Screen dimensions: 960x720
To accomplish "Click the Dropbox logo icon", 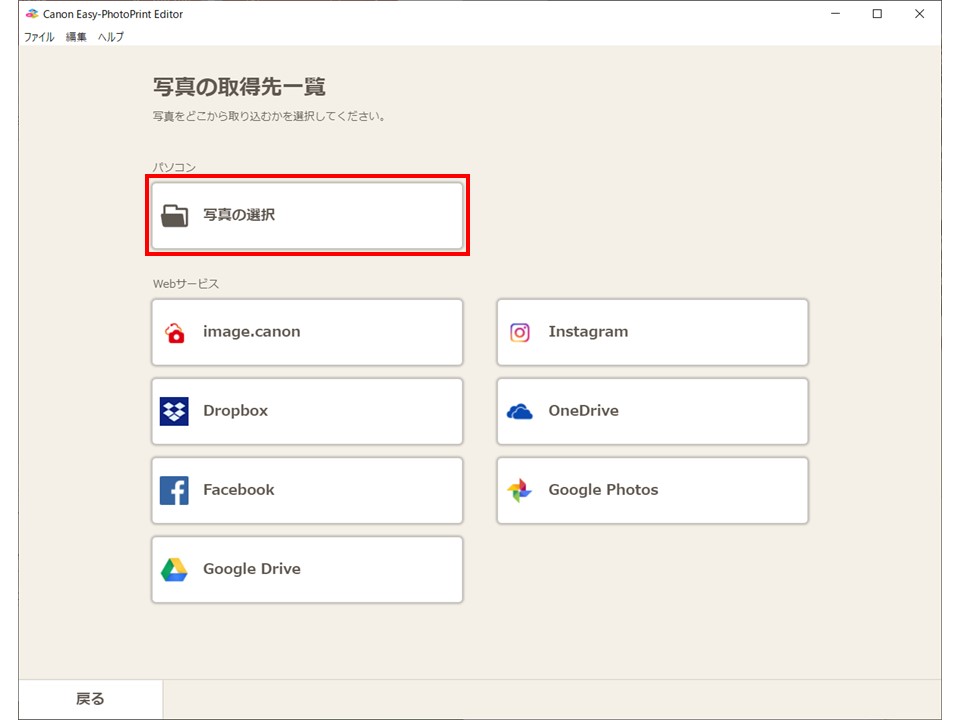I will (x=174, y=411).
